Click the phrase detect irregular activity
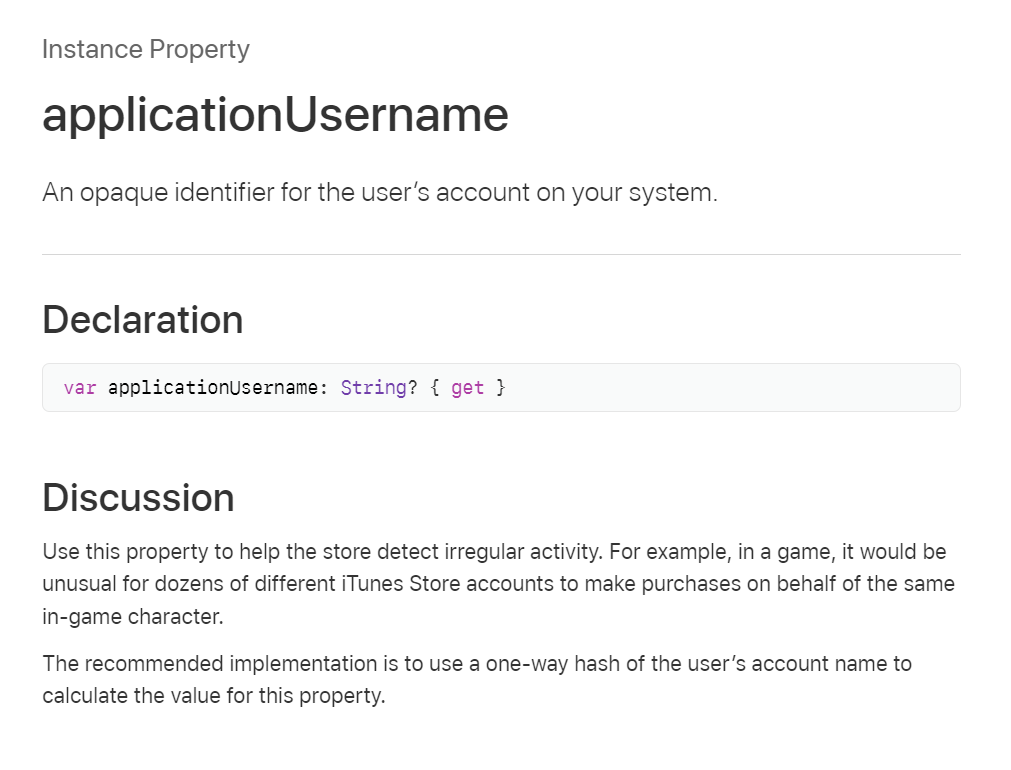Screen dimensions: 1011x770 point(489,552)
